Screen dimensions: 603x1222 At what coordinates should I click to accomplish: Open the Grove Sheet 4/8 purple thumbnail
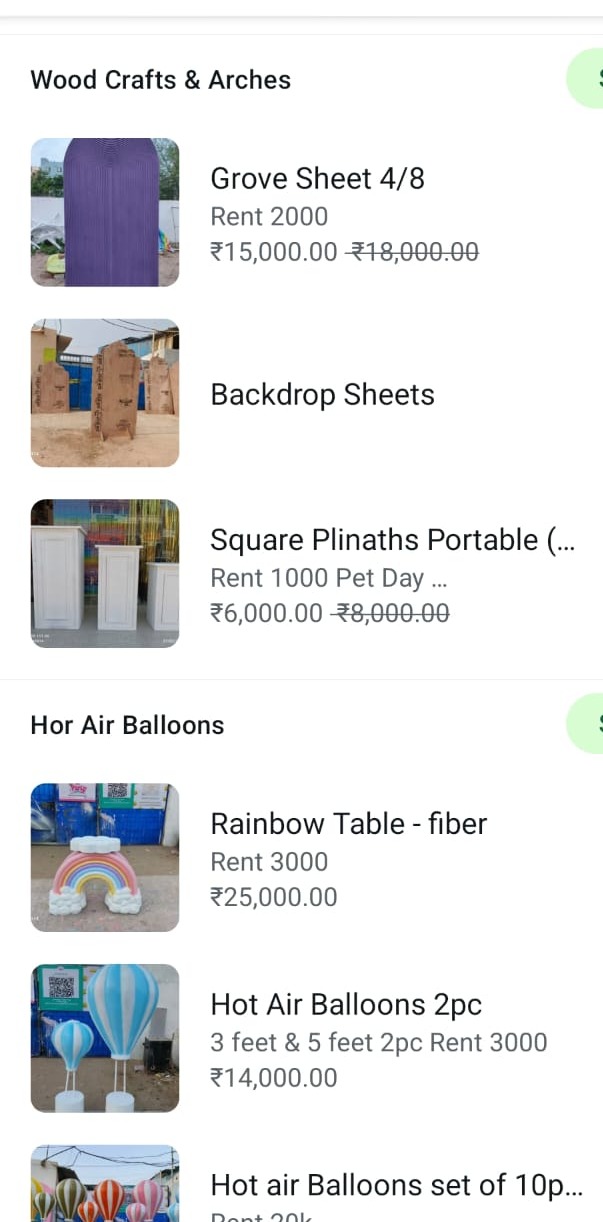click(105, 212)
